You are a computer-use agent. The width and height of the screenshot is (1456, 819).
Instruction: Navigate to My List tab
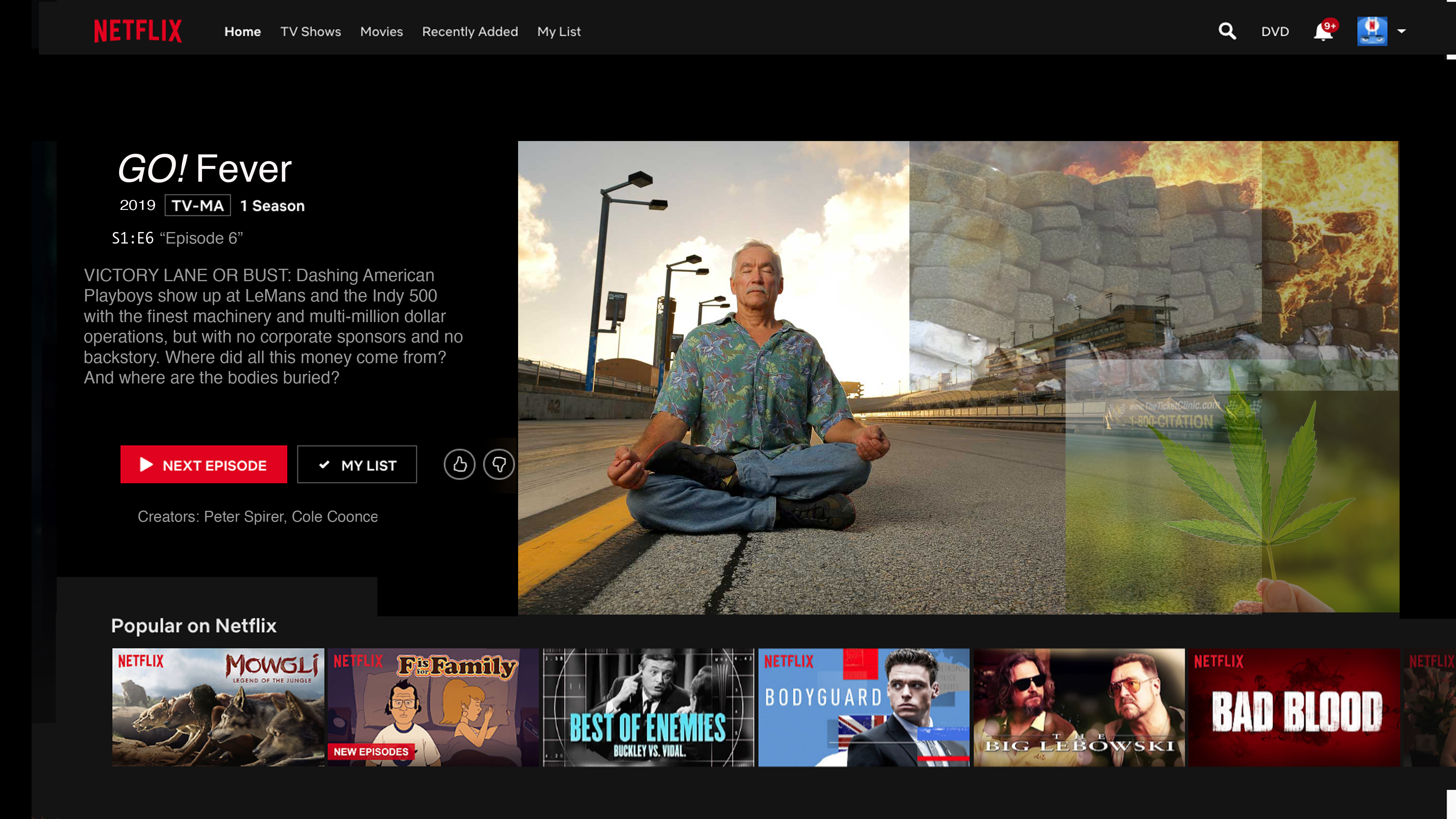click(558, 32)
